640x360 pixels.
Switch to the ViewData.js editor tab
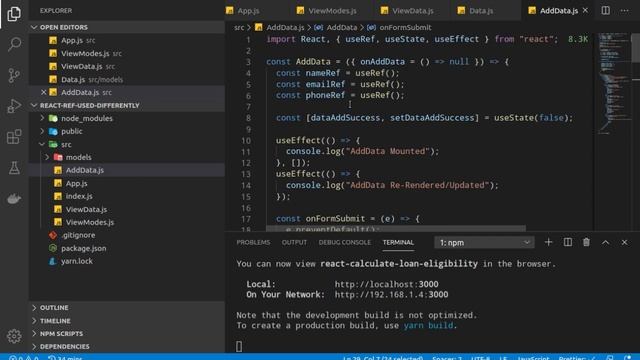pyautogui.click(x=413, y=11)
